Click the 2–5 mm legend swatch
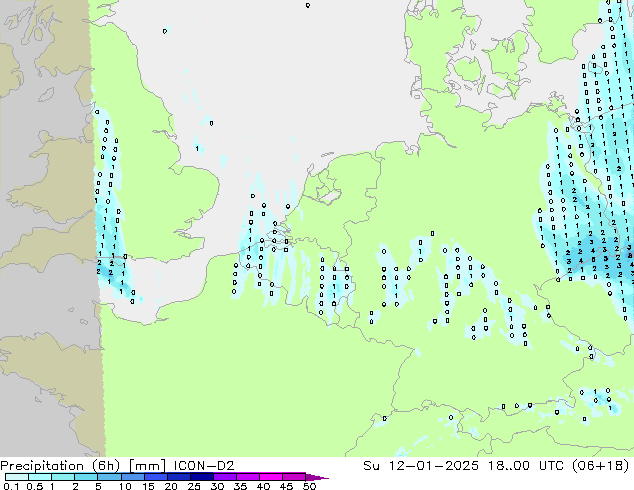Screen dimensions: 634x490 (86, 477)
